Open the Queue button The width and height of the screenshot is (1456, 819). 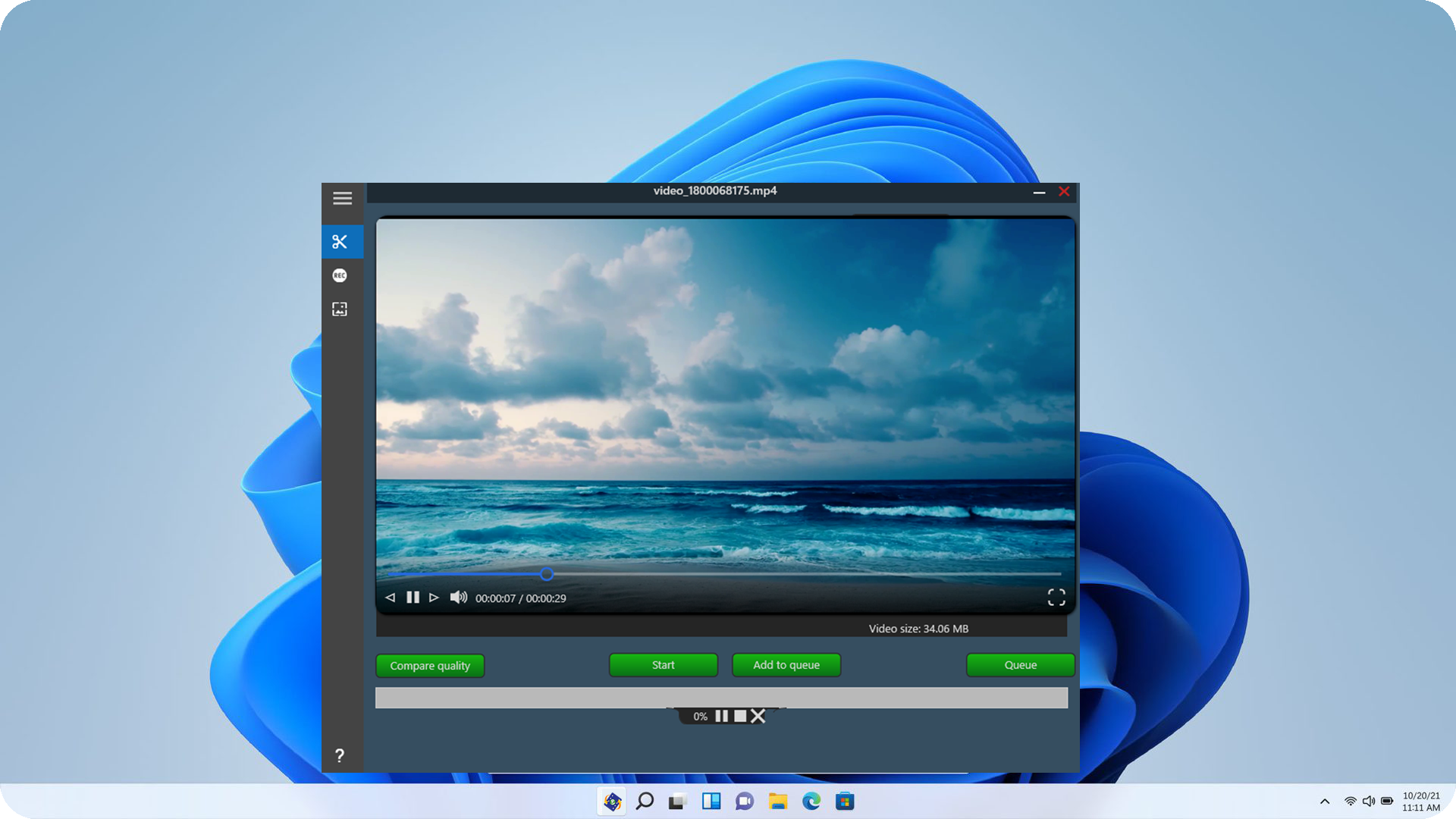1020,665
